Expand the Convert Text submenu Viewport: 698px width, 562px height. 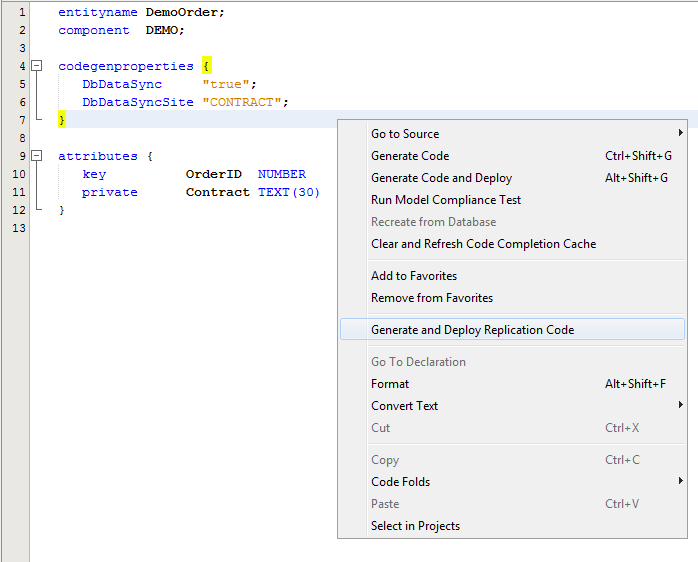point(405,406)
